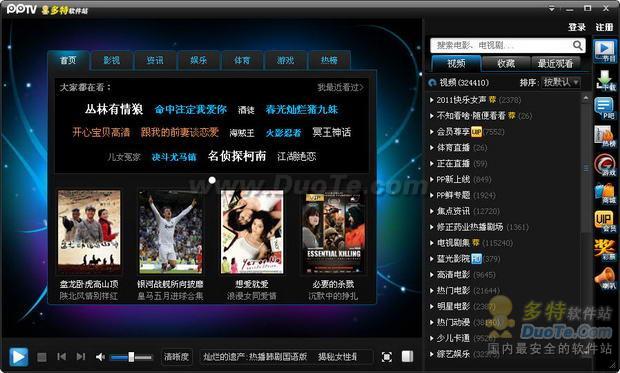Open the 商城 shopping mall sidebar icon
Image resolution: width=620 pixels, height=373 pixels.
[x=605, y=193]
